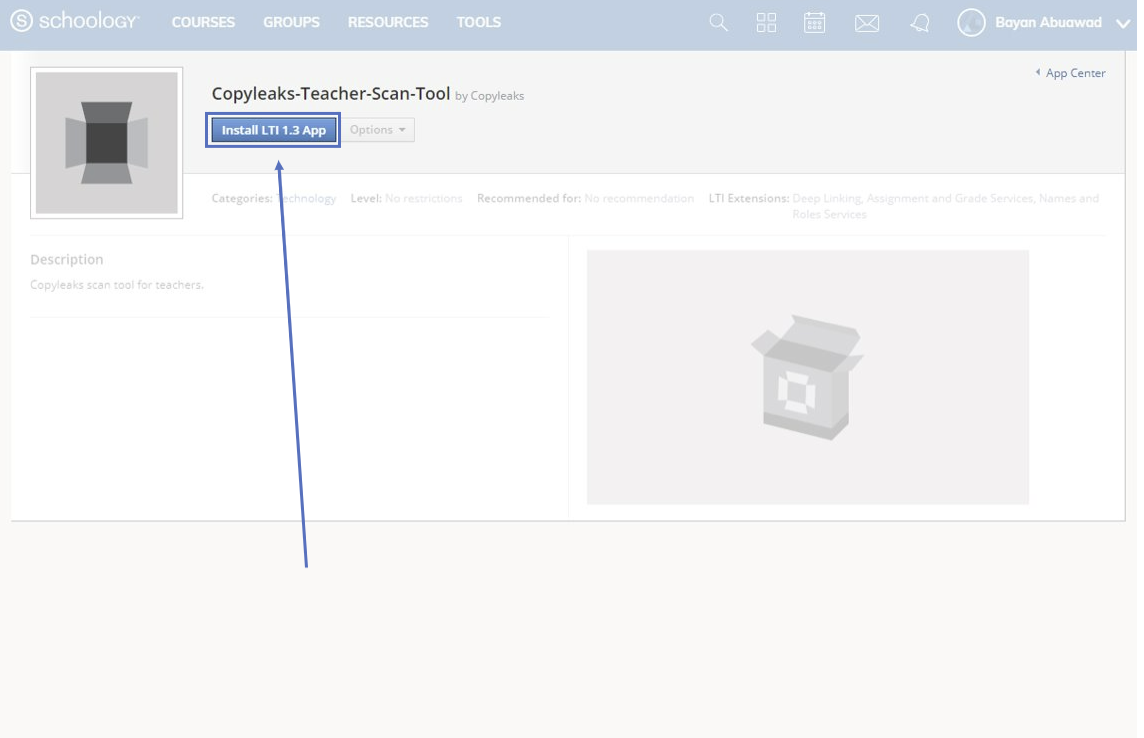Click the large app screenshot placeholder

click(x=808, y=377)
